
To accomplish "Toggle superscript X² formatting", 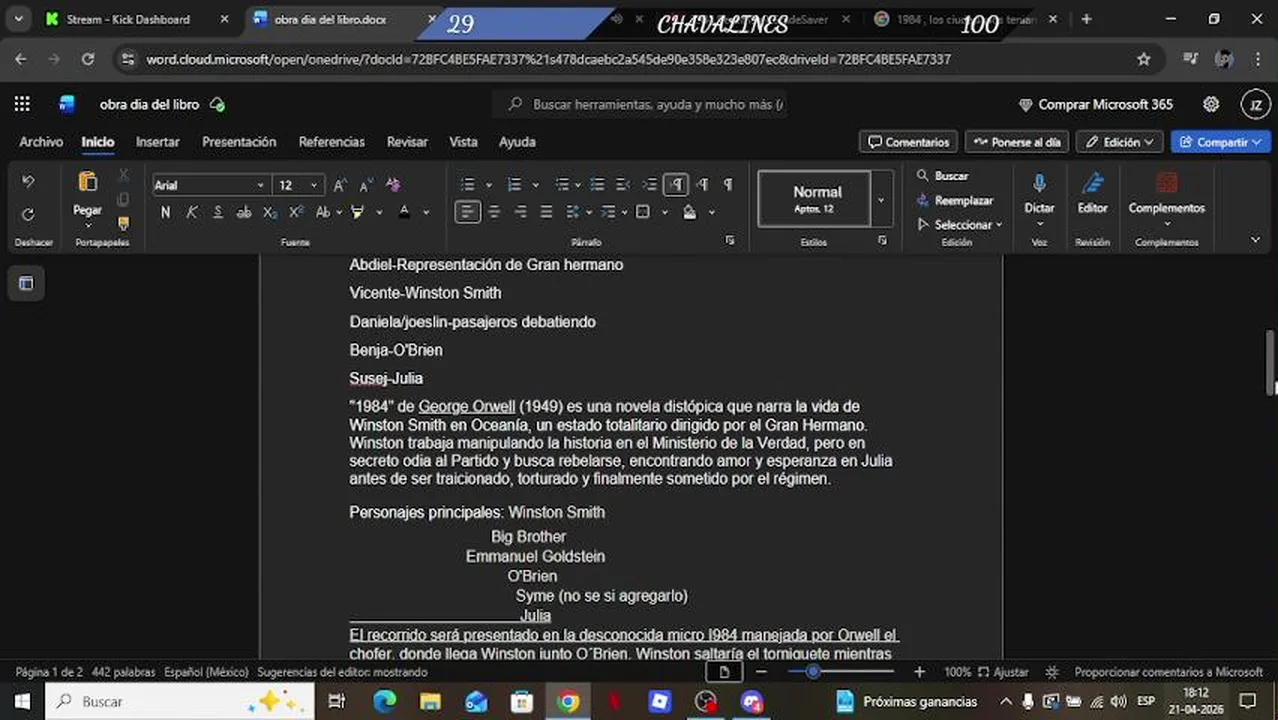I will point(296,212).
